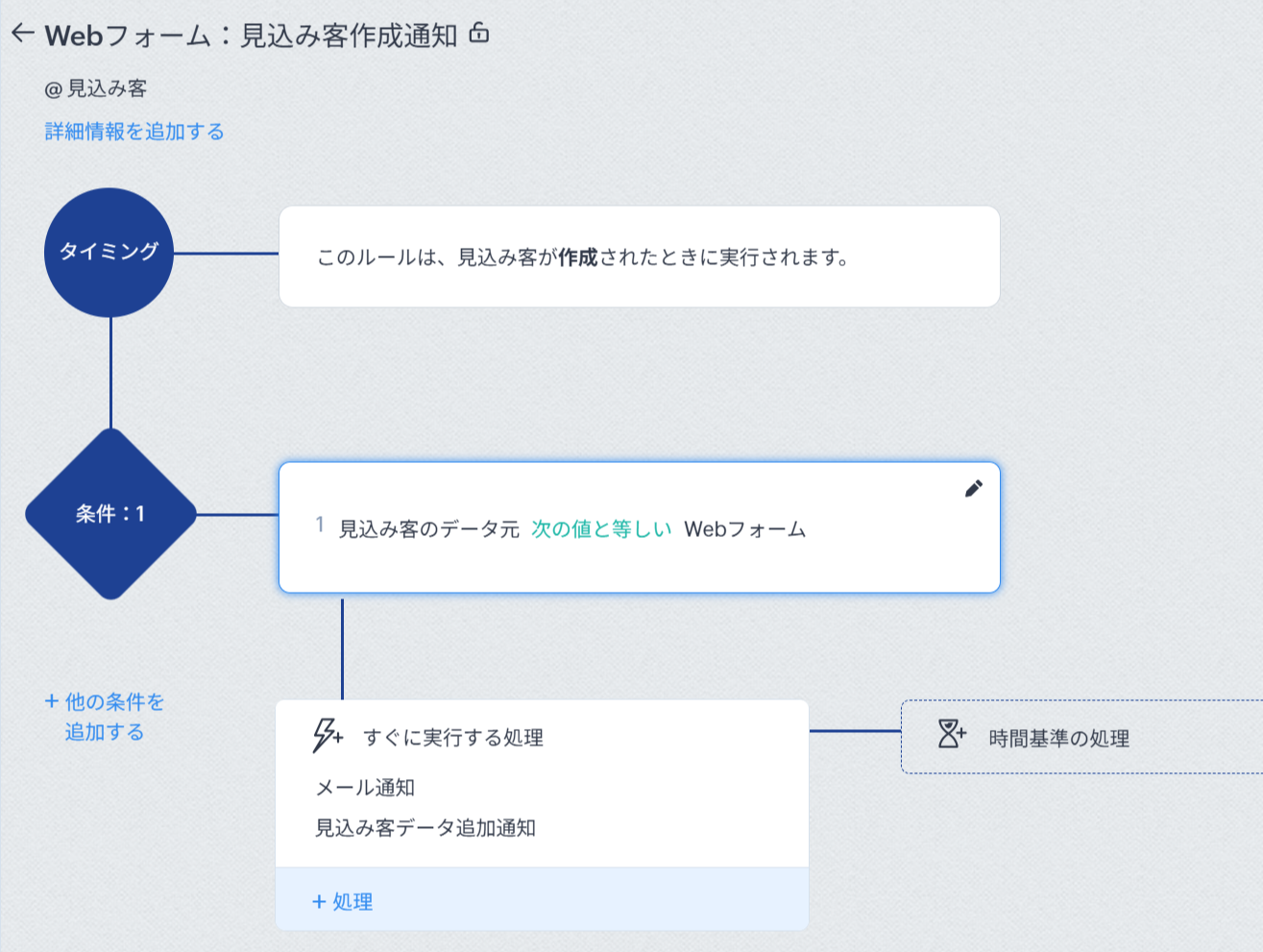Click the back arrow beside the rule title
Screen dimensions: 1263x952
tap(23, 35)
